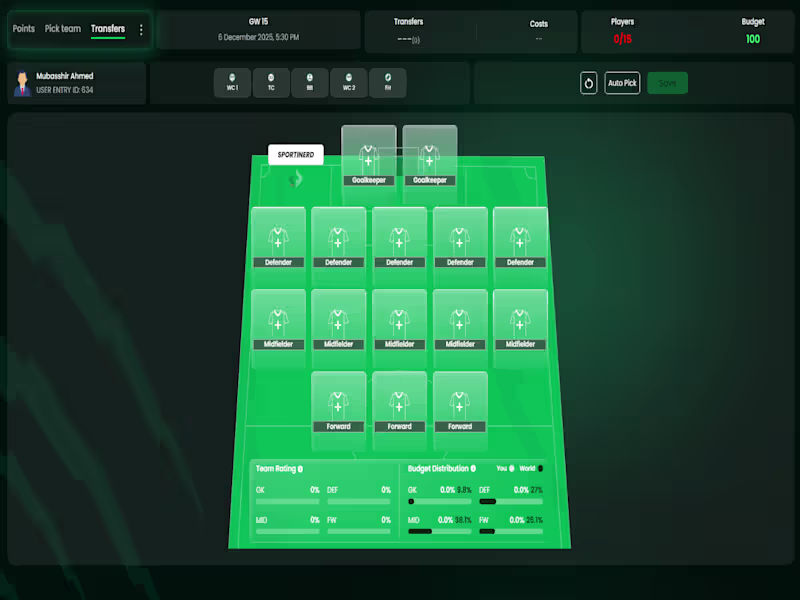Screen dimensions: 800x600
Task: Open the three-dot more options menu
Action: (141, 30)
